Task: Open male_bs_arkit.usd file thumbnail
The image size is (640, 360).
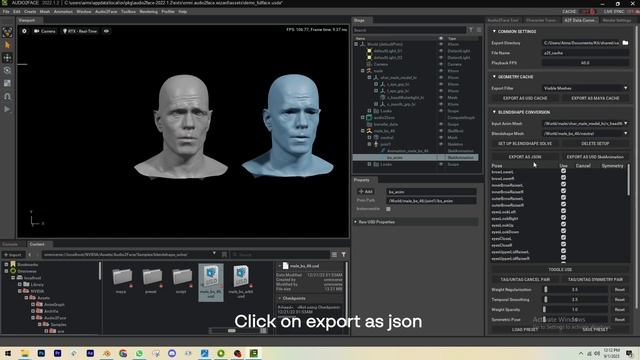Action: coord(241,282)
